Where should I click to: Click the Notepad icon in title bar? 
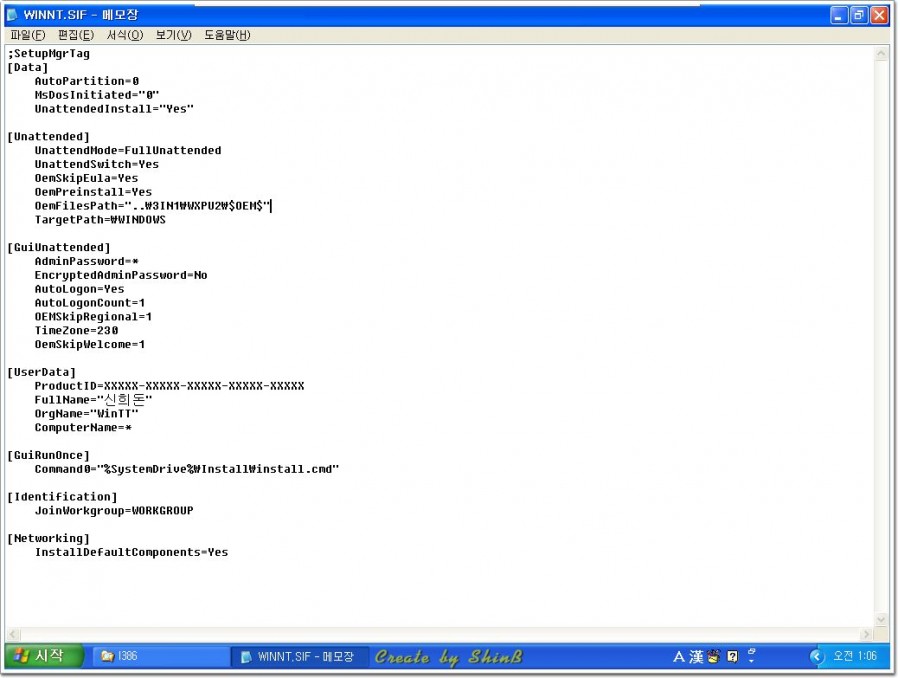pyautogui.click(x=13, y=15)
